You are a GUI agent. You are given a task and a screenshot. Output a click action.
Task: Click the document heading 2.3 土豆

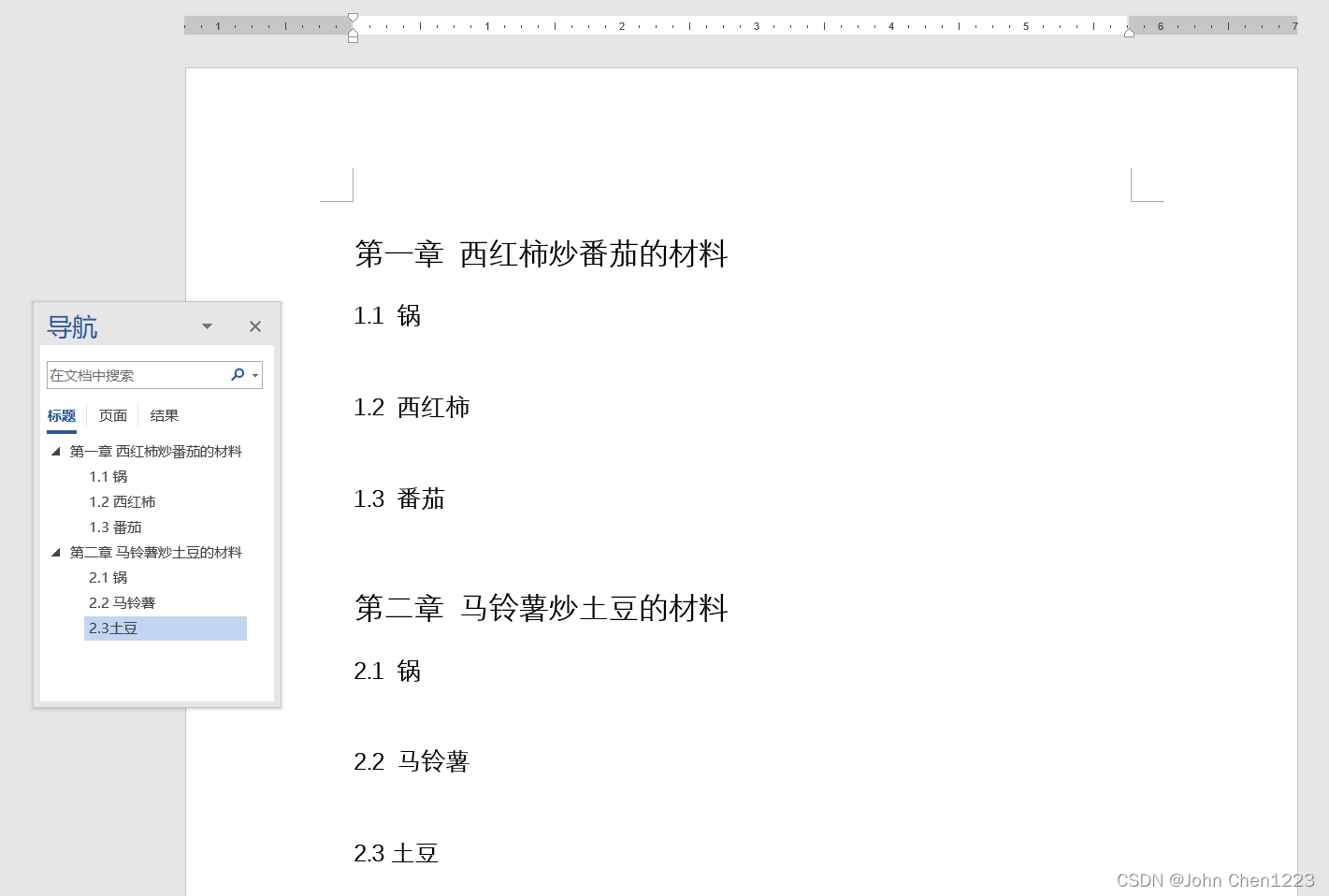(x=397, y=854)
